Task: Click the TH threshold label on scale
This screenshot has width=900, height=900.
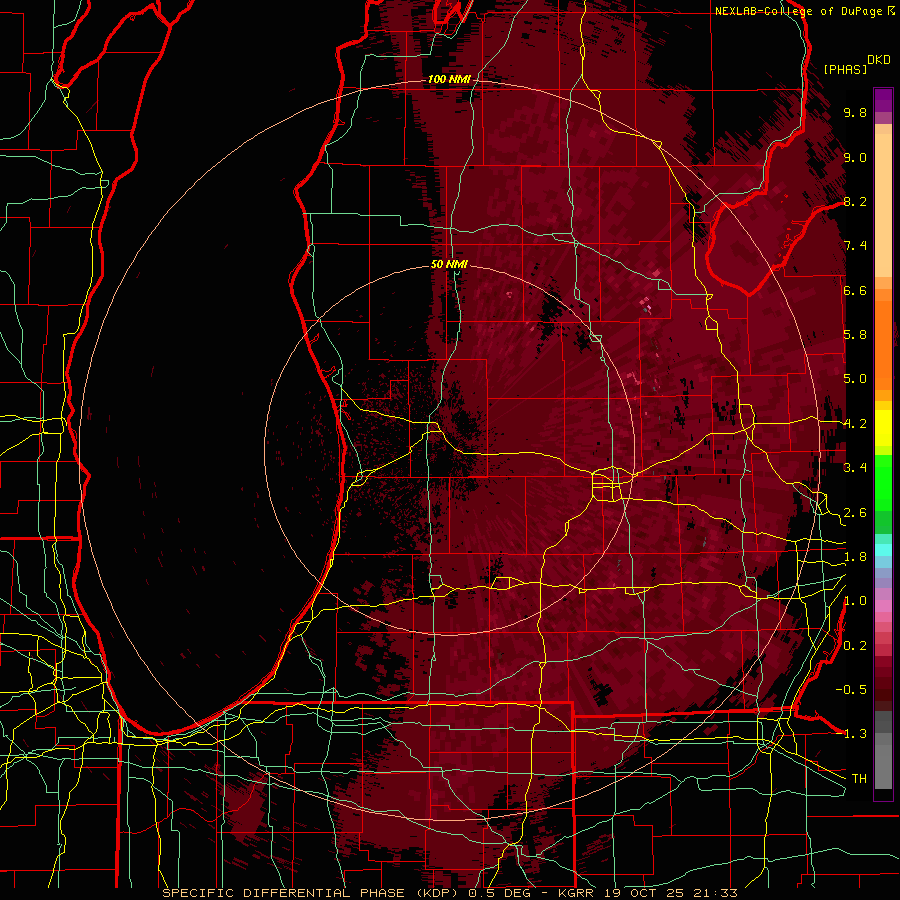Action: click(x=859, y=779)
